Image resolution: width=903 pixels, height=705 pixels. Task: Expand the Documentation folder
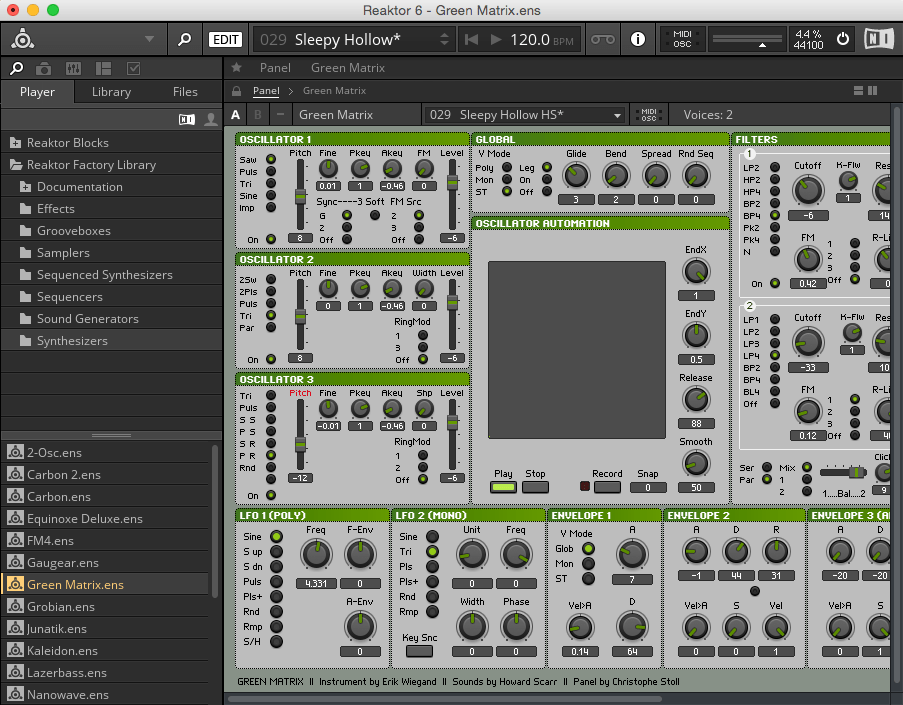click(x=25, y=187)
